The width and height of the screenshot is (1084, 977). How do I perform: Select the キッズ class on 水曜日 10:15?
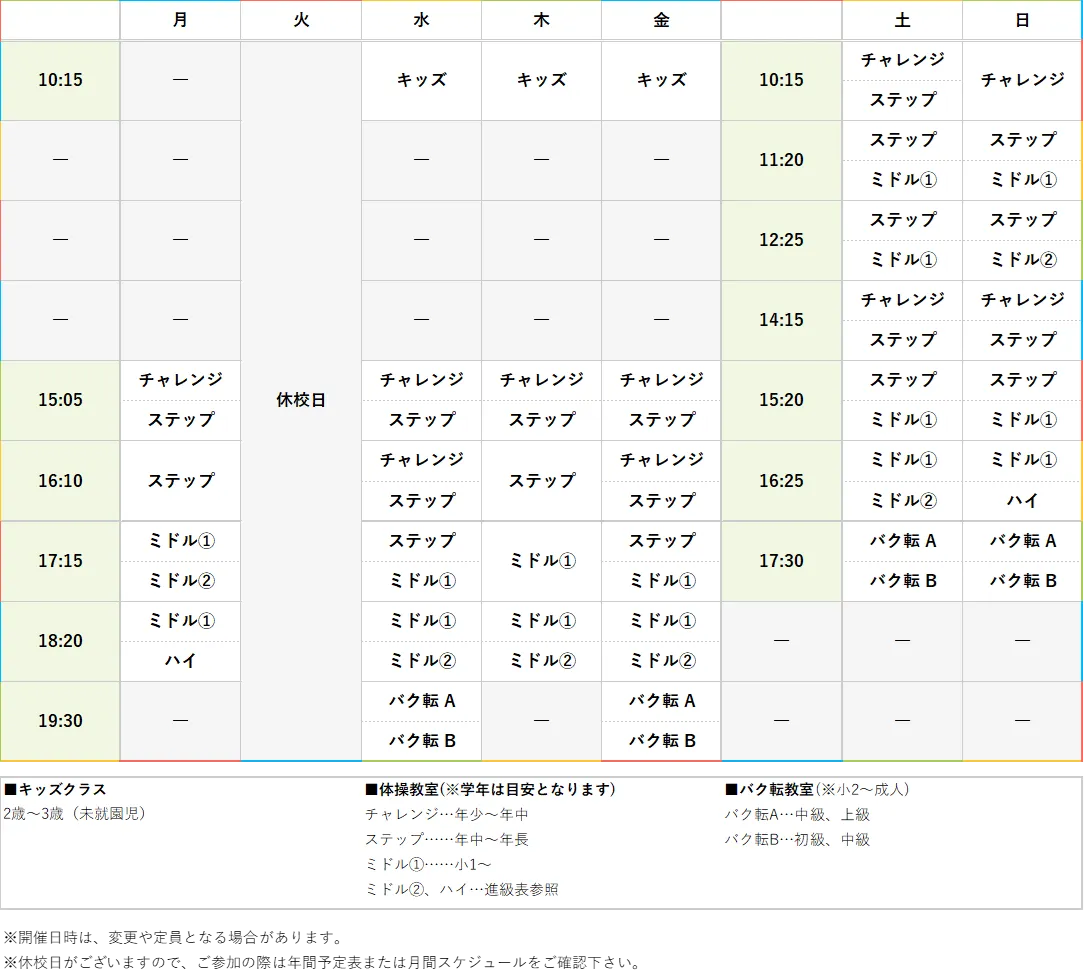(421, 80)
